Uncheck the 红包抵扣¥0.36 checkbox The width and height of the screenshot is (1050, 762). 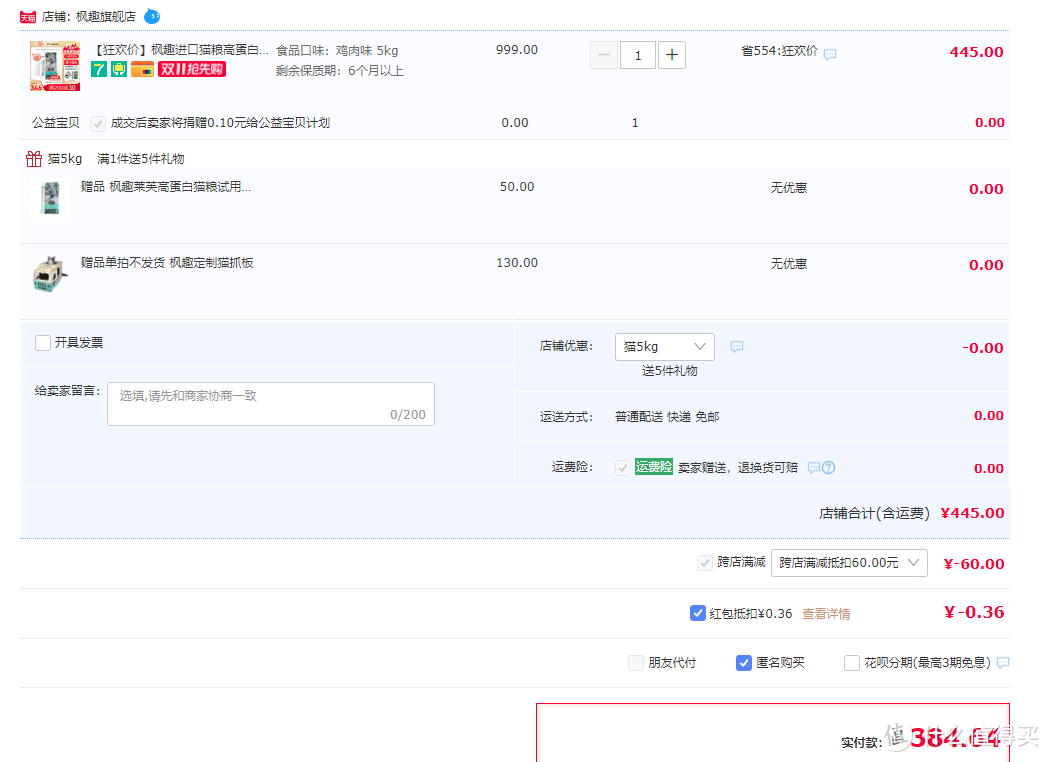pos(698,613)
